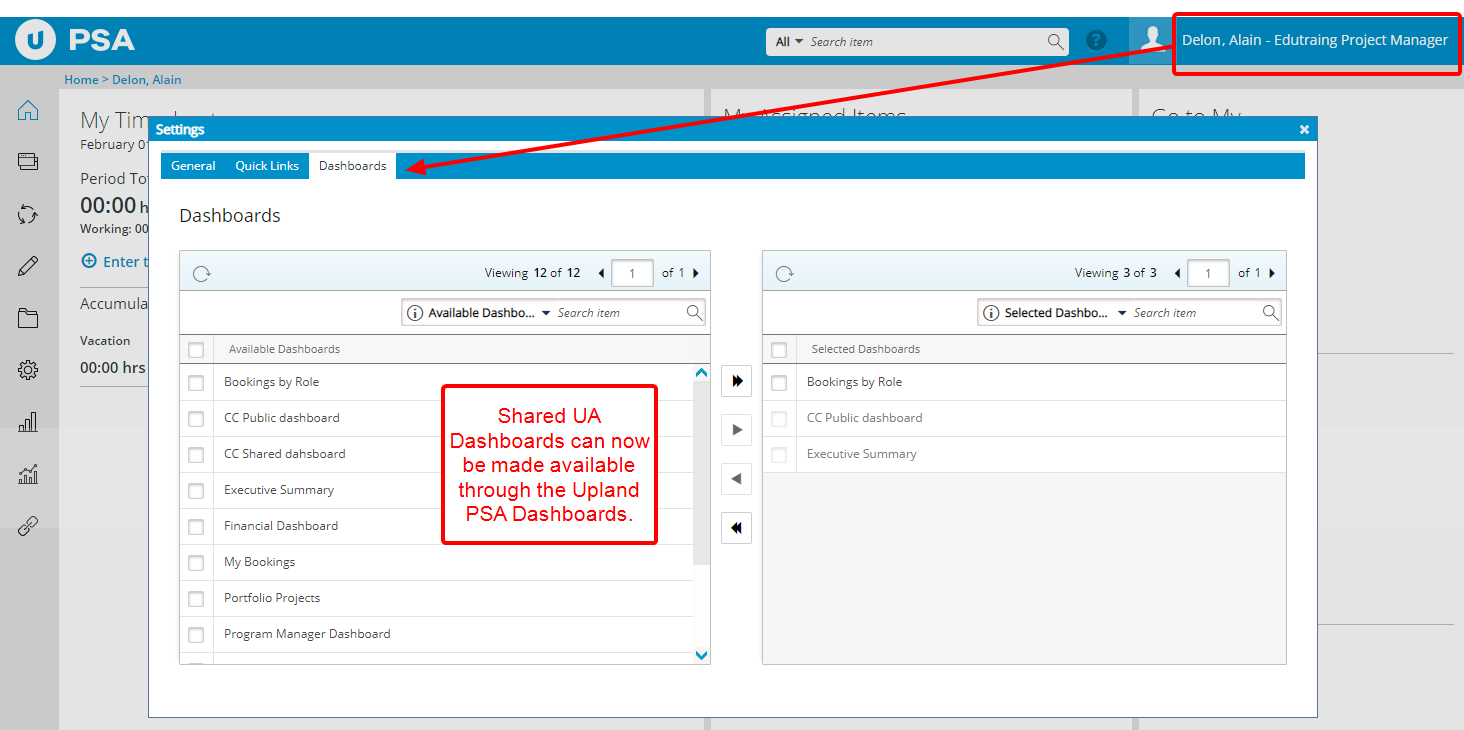Check the Financial Dashboard checkbox

(x=196, y=526)
